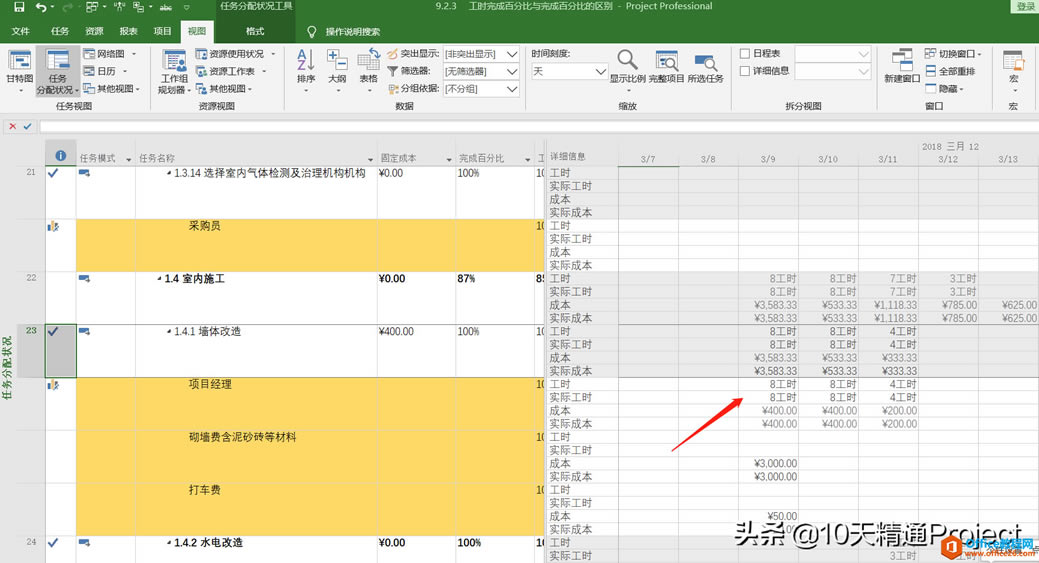Viewport: 1039px width, 563px height.
Task: Switch to the 任务 ribbon tab
Action: pos(60,32)
